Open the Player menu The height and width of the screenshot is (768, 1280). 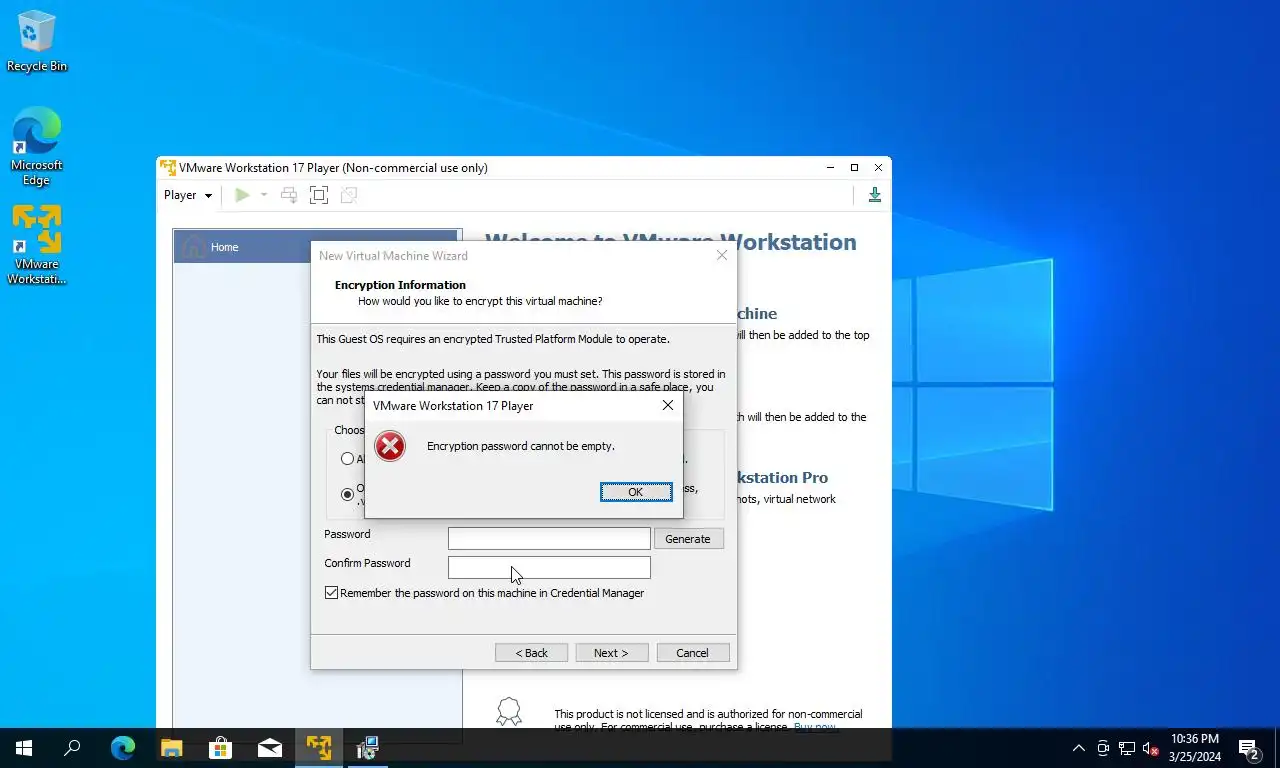coord(188,195)
